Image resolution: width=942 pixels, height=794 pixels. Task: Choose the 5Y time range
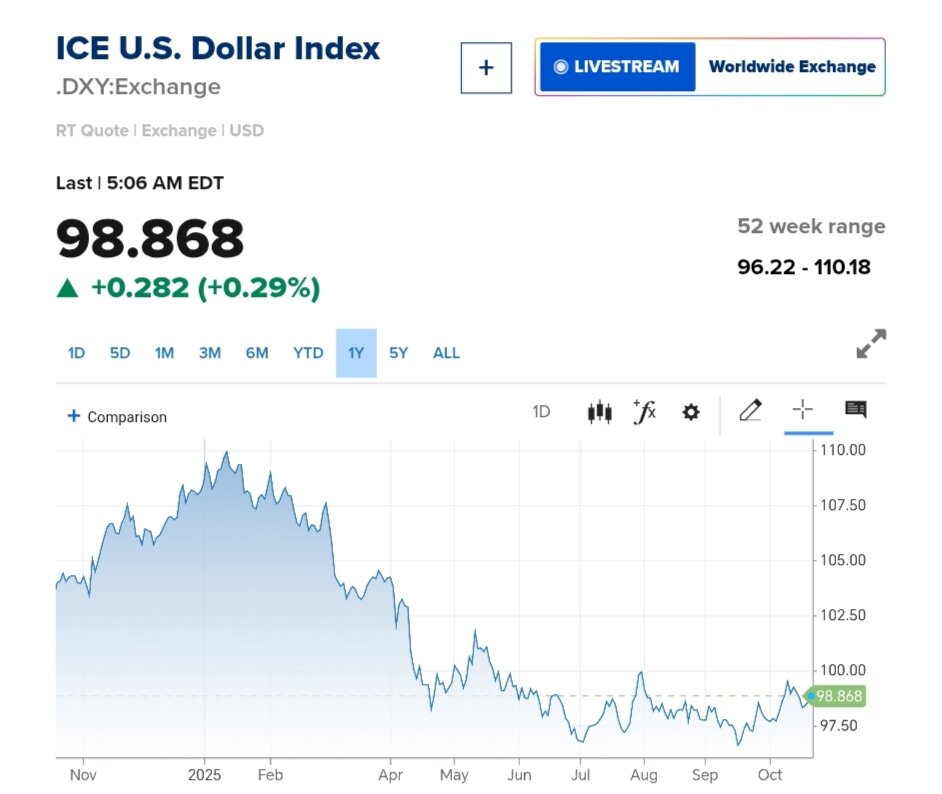[x=399, y=353]
